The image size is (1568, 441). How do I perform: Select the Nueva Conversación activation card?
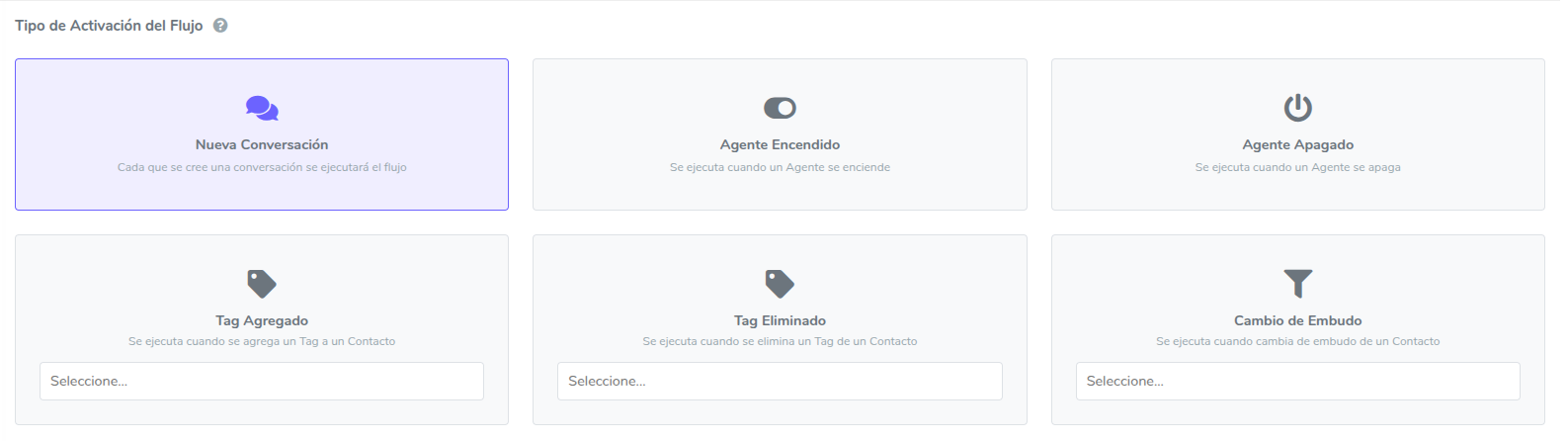[x=262, y=134]
